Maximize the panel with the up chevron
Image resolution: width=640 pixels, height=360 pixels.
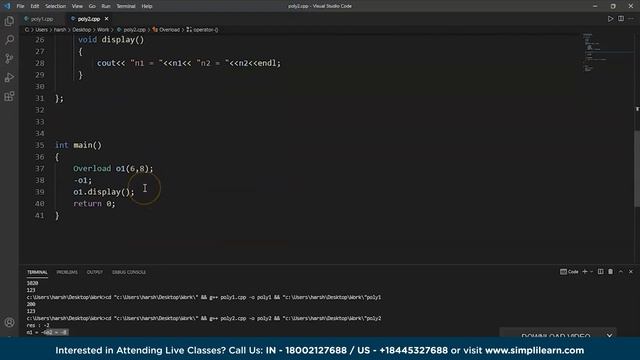pyautogui.click(x=621, y=272)
